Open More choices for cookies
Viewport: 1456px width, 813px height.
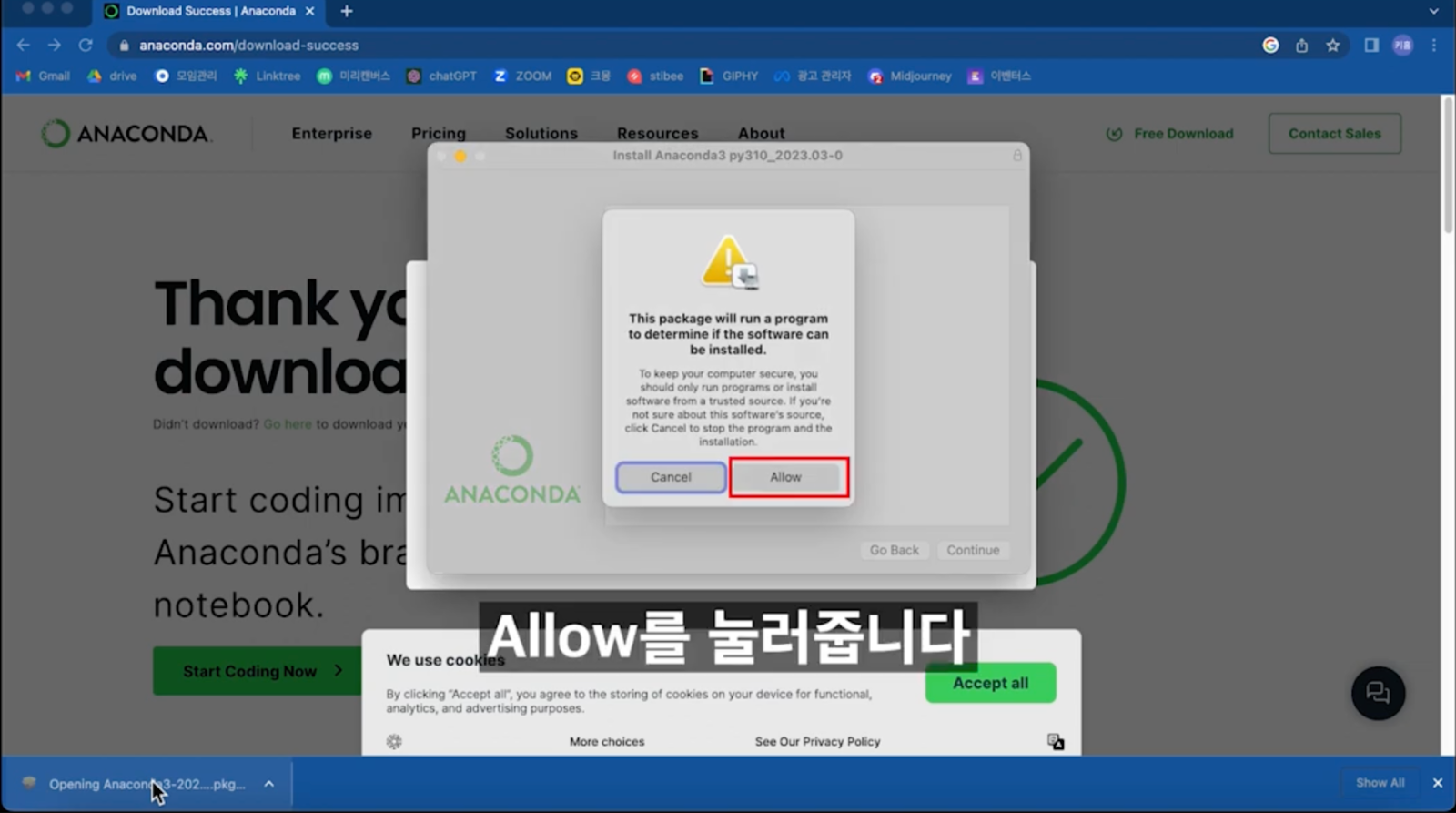607,742
